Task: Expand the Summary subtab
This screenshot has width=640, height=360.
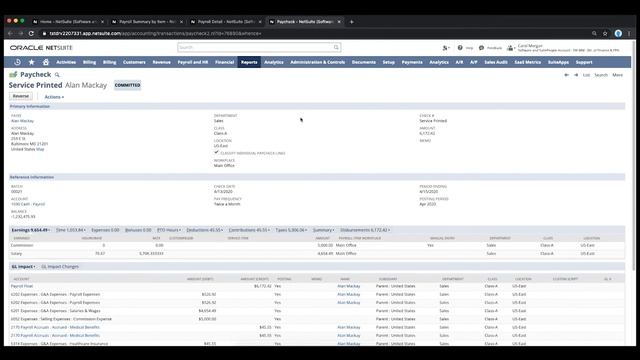Action: 323,230
